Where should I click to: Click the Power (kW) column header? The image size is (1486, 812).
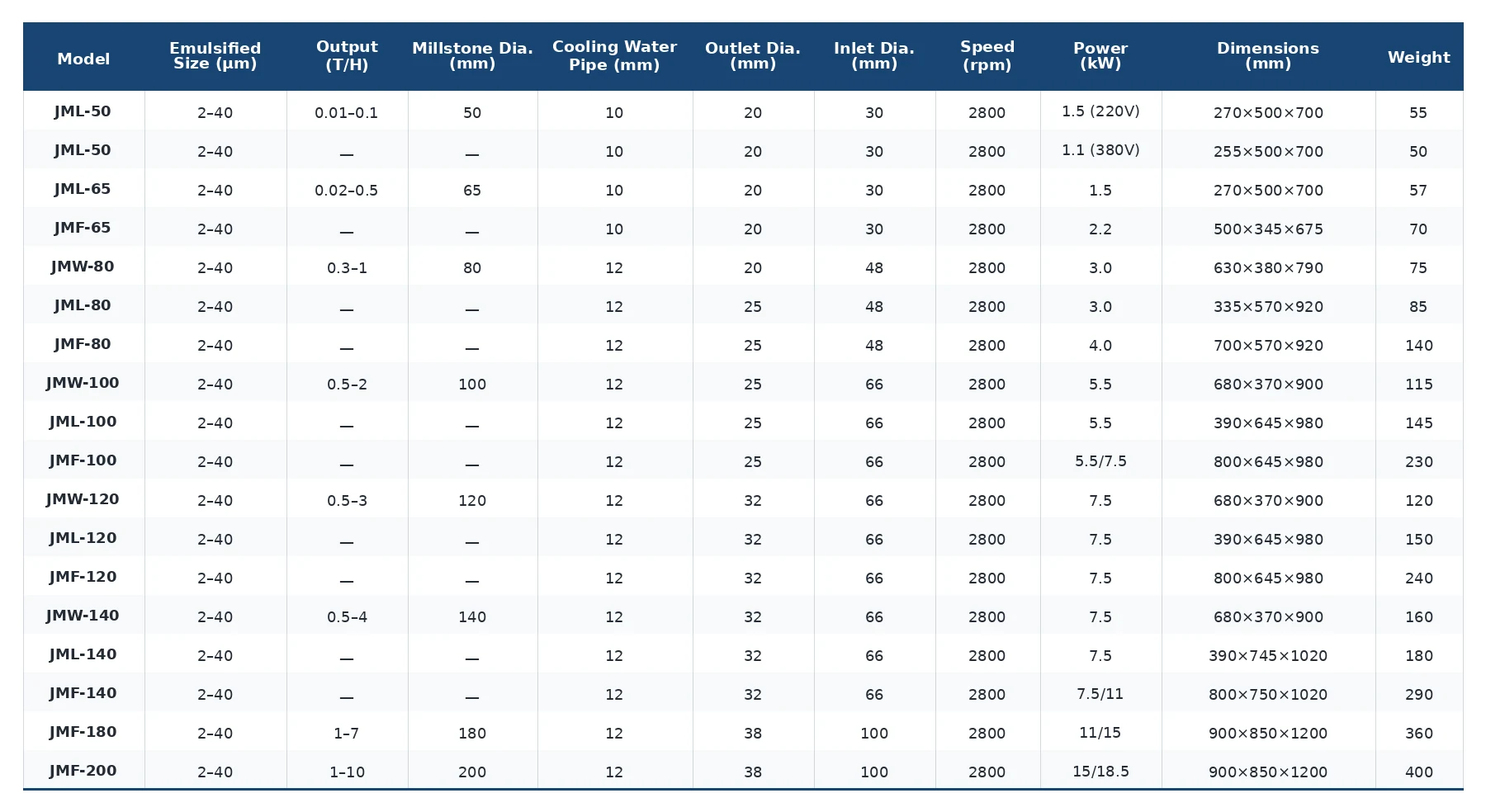coord(1100,56)
